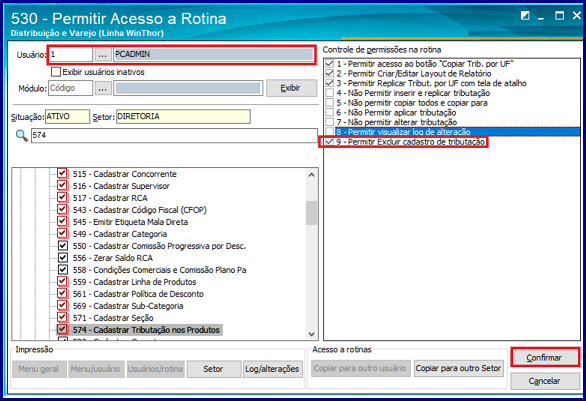This screenshot has height=401, width=586.
Task: Check permission 7 Não permitir alterar tributação
Action: pyautogui.click(x=330, y=122)
